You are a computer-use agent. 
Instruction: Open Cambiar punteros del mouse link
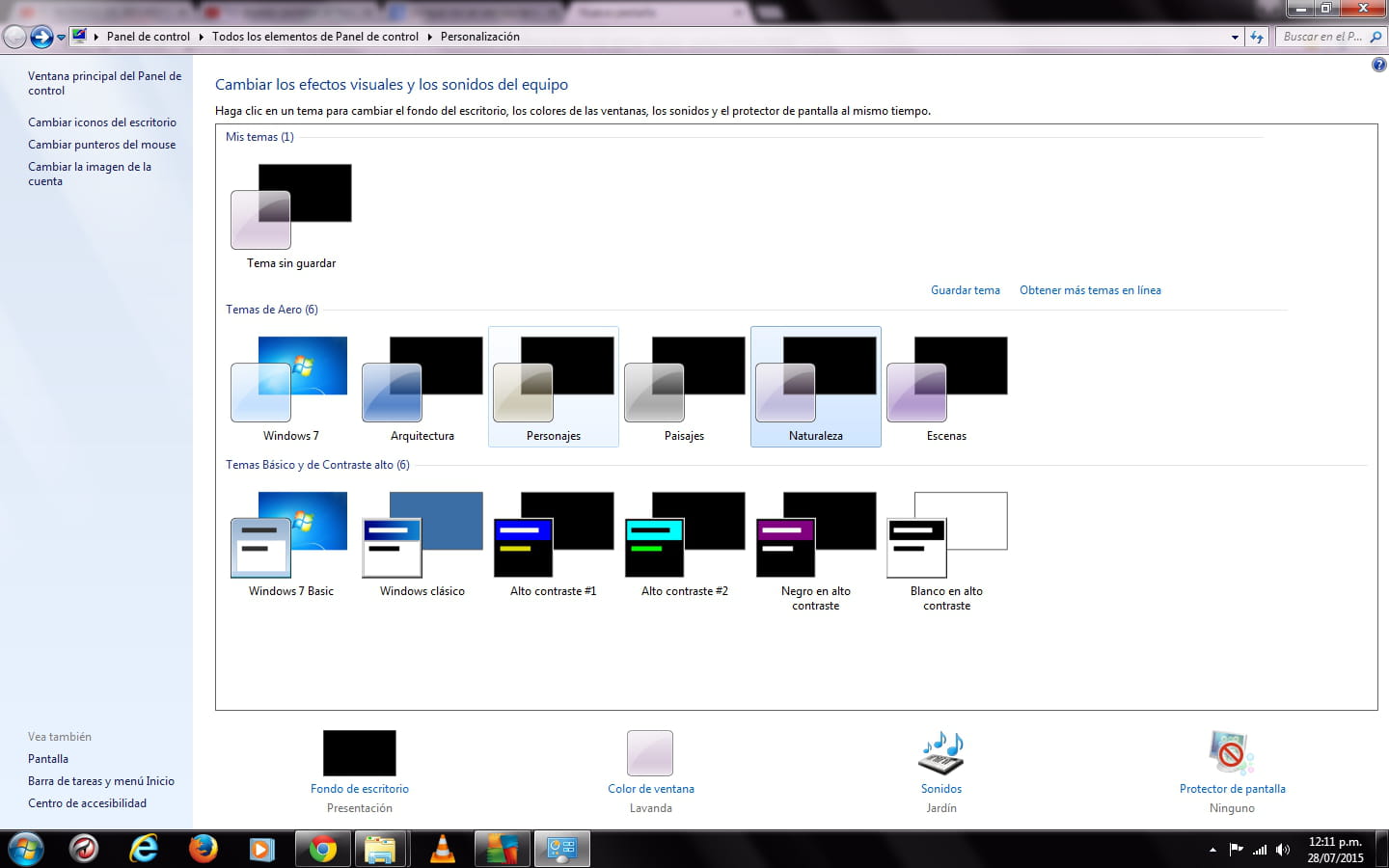[102, 145]
